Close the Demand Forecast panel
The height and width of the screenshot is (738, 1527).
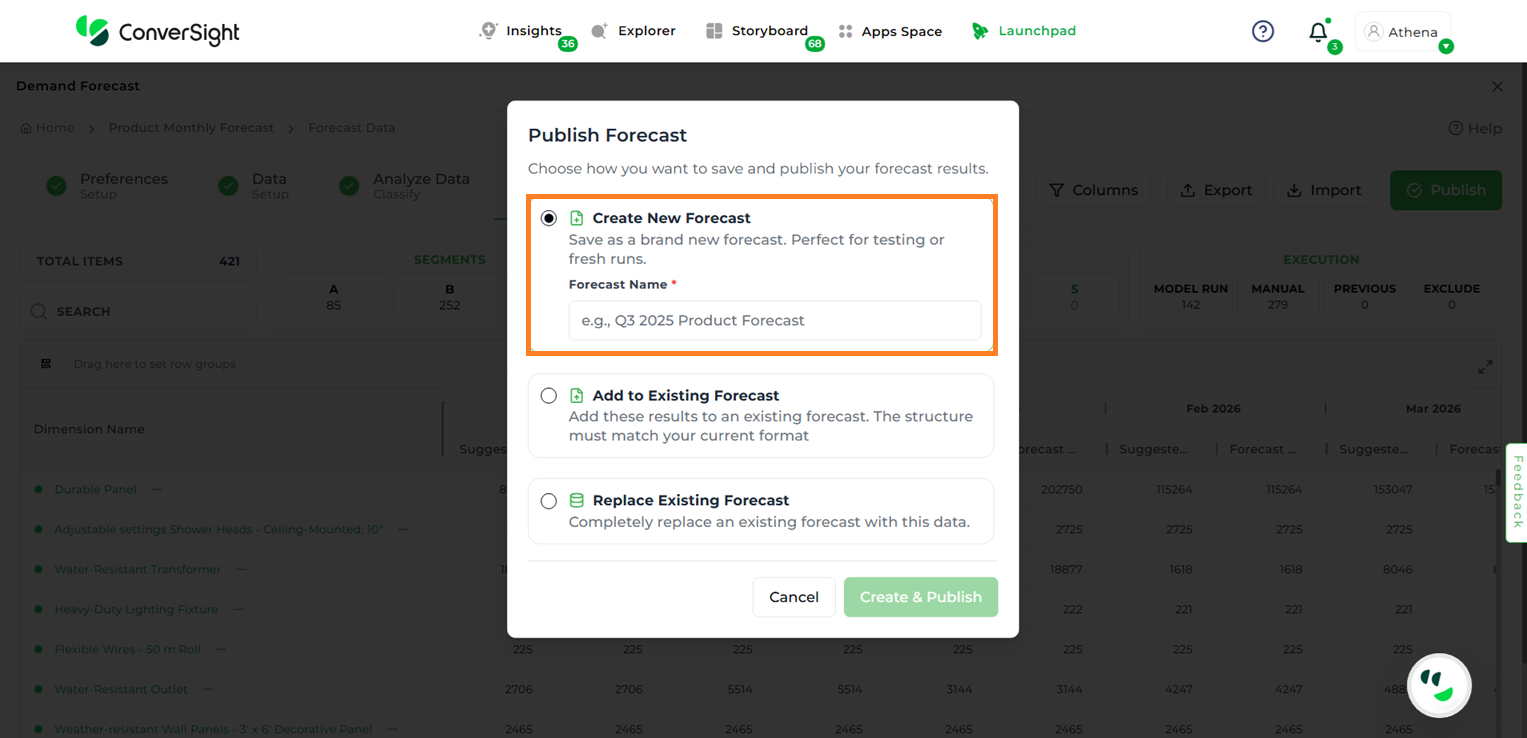coord(1497,87)
